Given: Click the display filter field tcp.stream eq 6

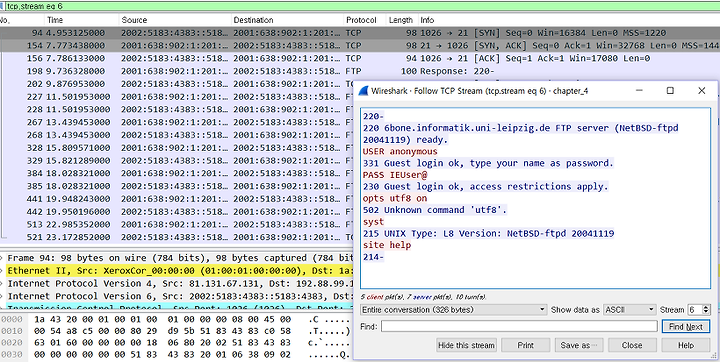Looking at the screenshot, I should [362, 6].
